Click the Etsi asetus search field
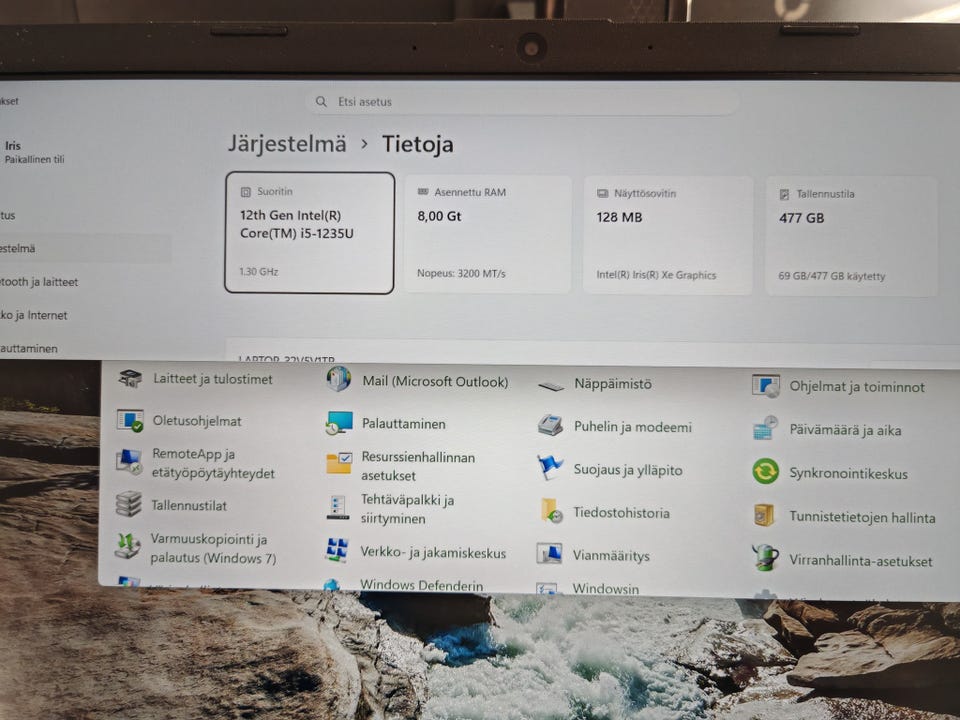The image size is (960, 720). (x=522, y=102)
